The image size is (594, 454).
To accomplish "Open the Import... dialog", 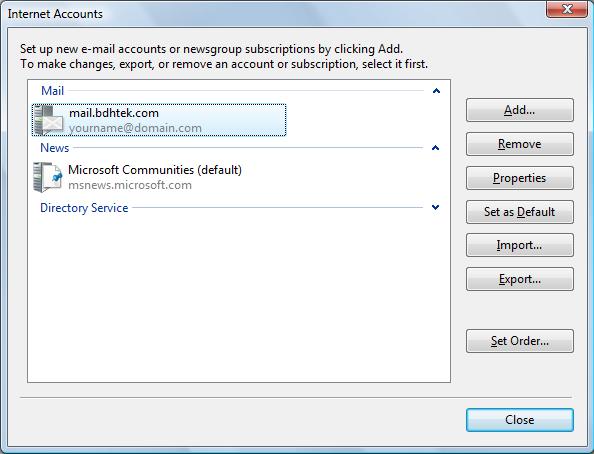I will click(x=520, y=245).
